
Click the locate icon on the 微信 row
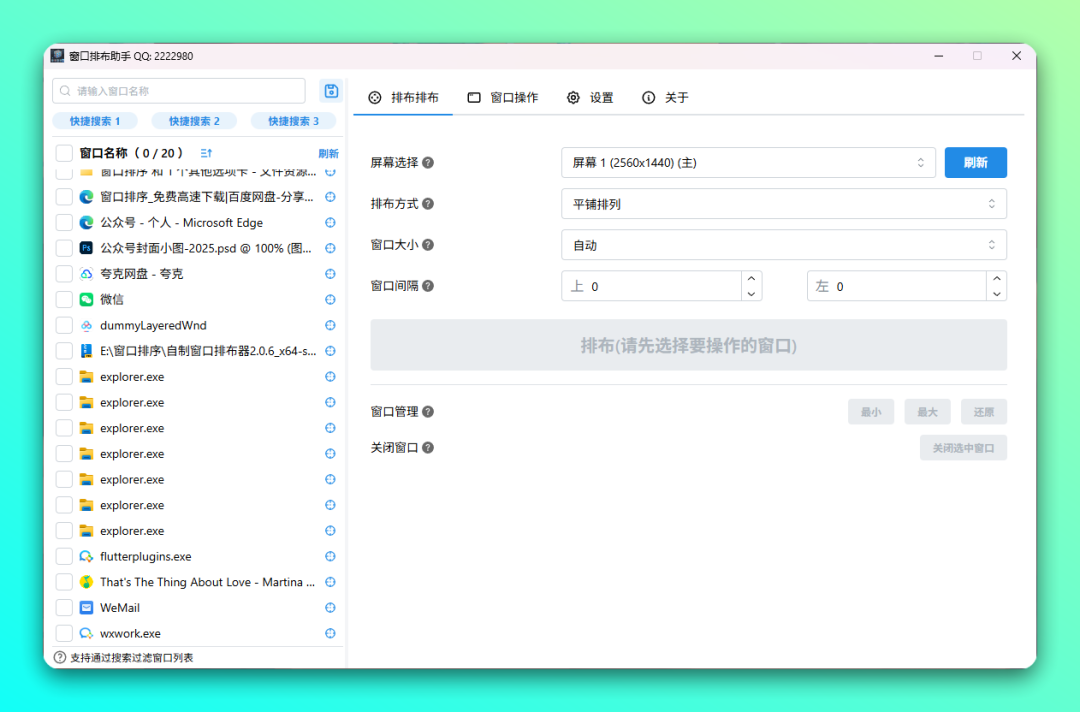tap(331, 300)
